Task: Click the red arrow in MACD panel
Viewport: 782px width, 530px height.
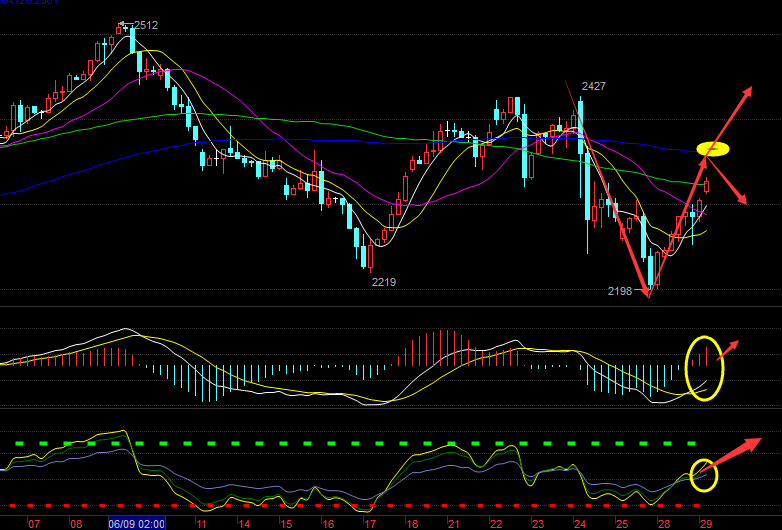Action: click(728, 348)
